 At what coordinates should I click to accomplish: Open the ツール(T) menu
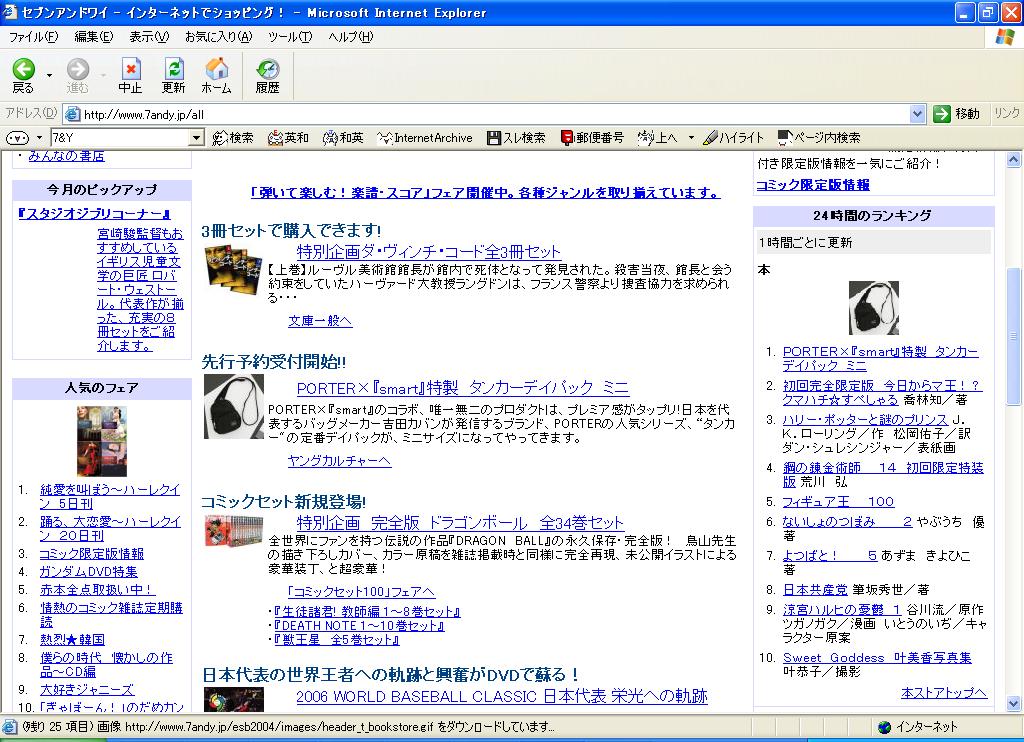coord(290,37)
